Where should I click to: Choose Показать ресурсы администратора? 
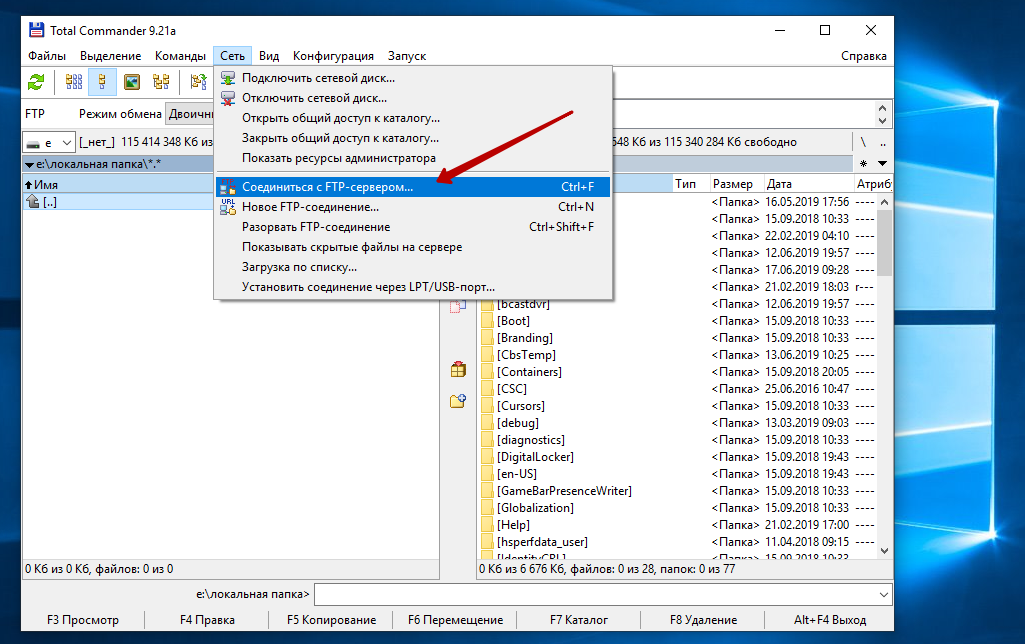coord(413,158)
